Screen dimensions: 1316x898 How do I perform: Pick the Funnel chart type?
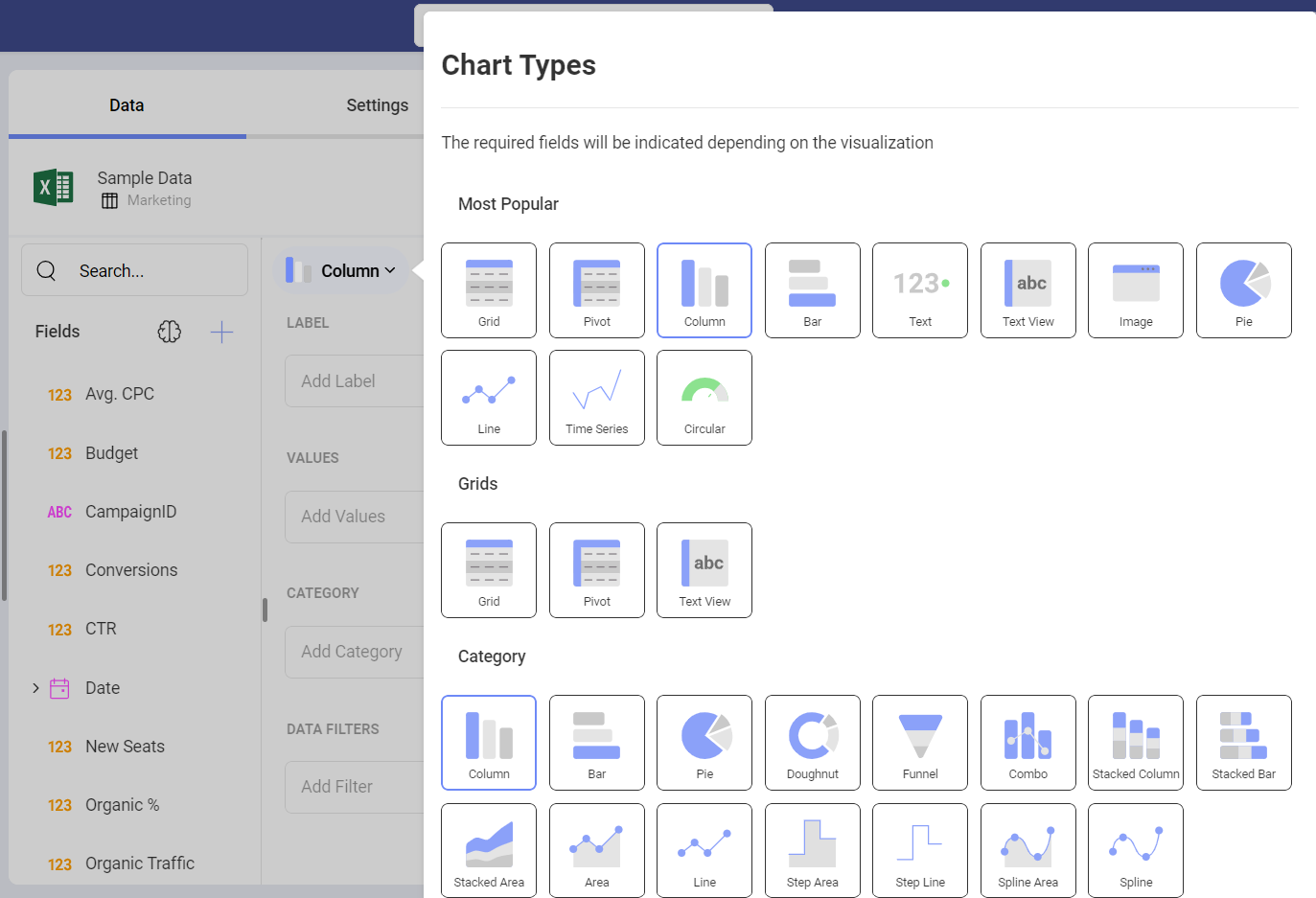point(920,743)
